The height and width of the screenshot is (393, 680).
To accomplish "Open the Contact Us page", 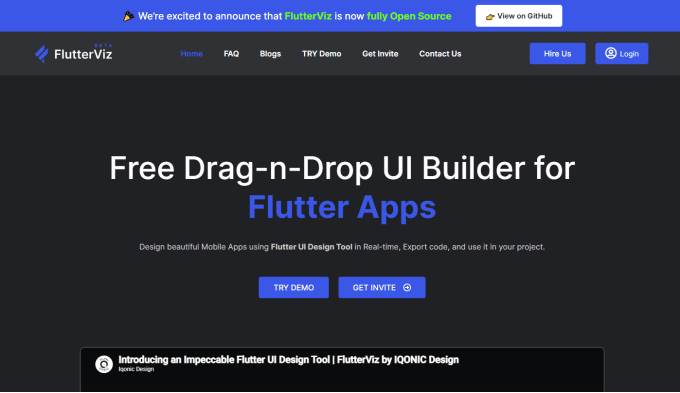I will (x=440, y=54).
